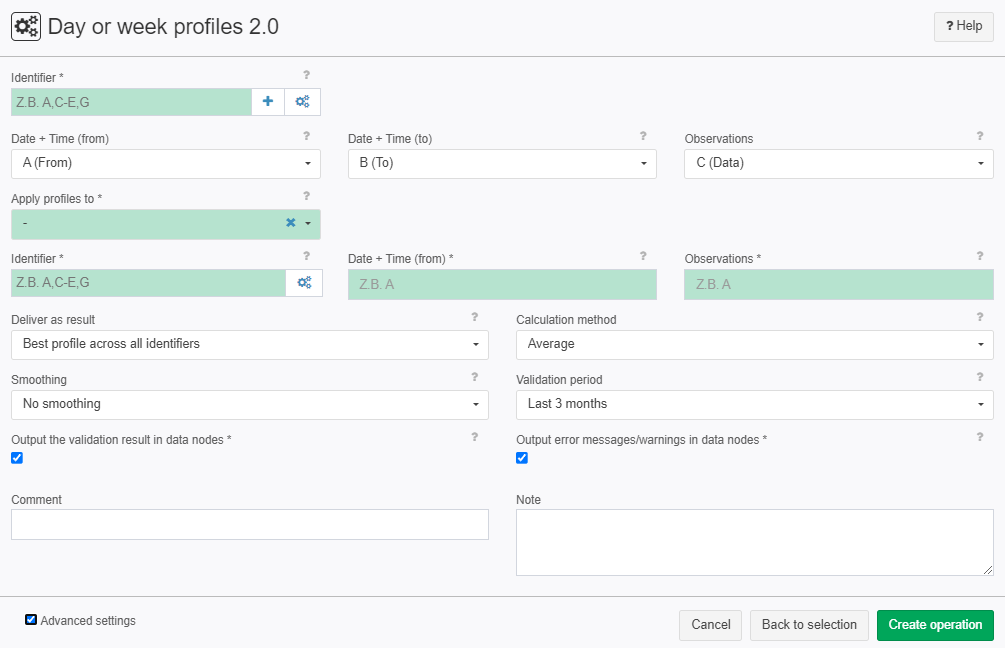Viewport: 1005px width, 648px height.
Task: Go Back to selection
Action: [x=809, y=625]
